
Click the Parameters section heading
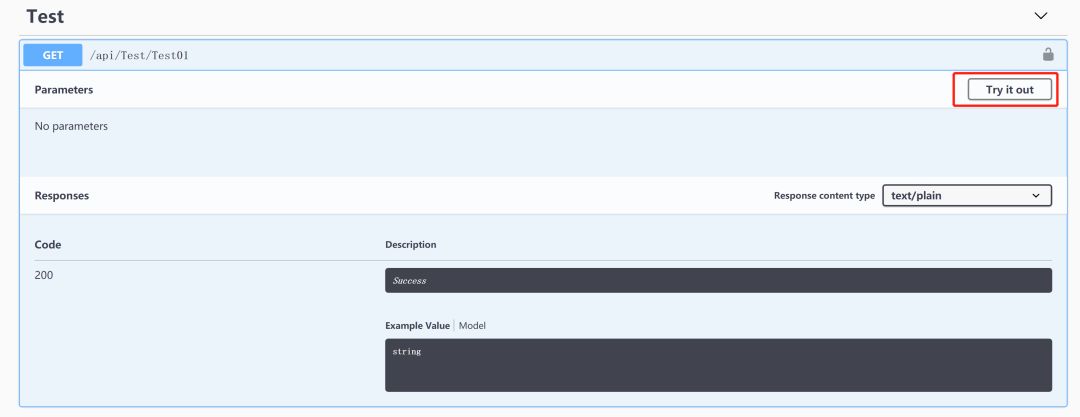(x=64, y=90)
